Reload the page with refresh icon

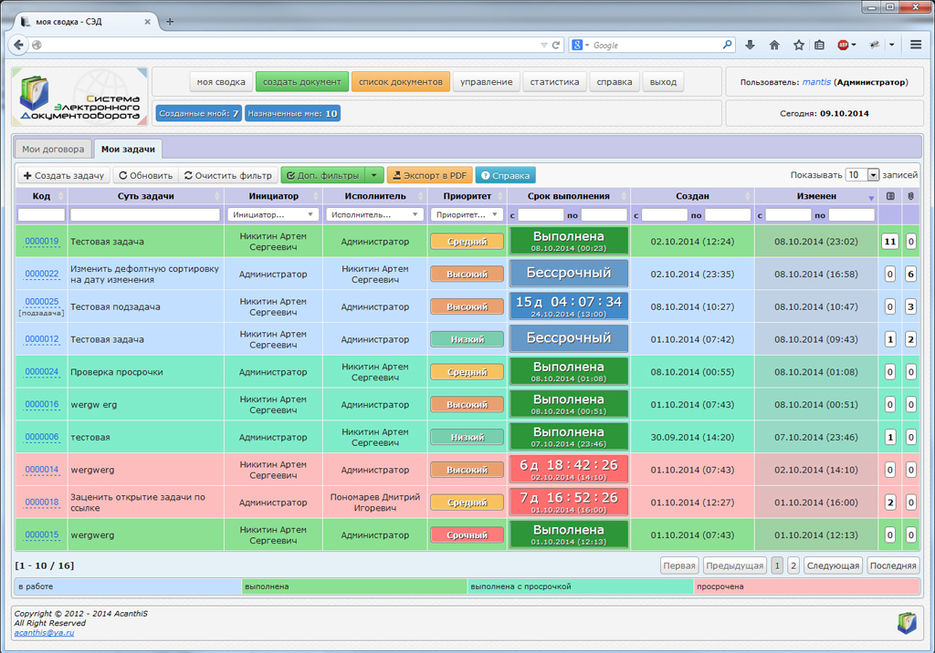(556, 45)
